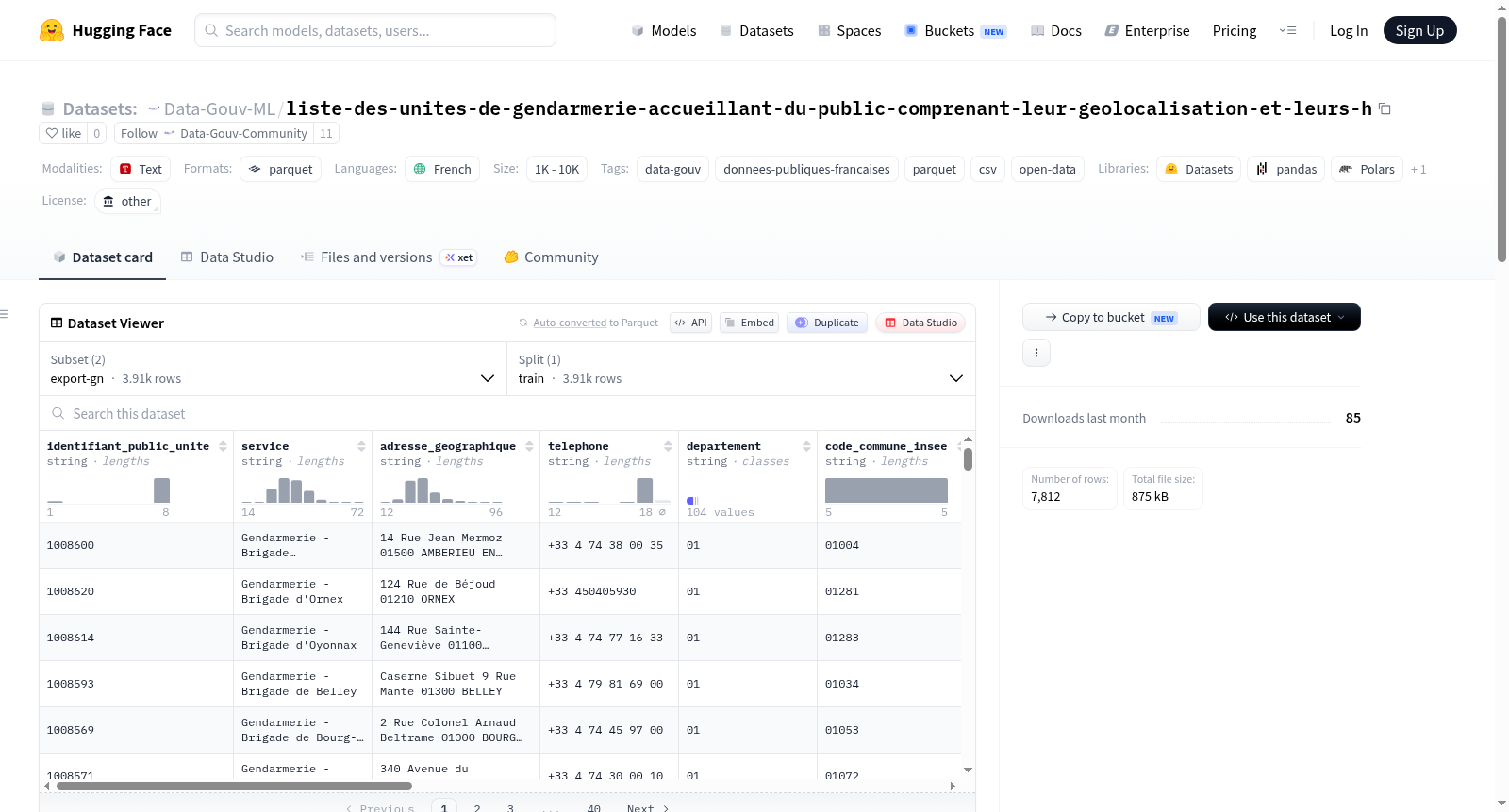This screenshot has height=812, width=1509.
Task: Go to page 2 of results
Action: tap(477, 807)
